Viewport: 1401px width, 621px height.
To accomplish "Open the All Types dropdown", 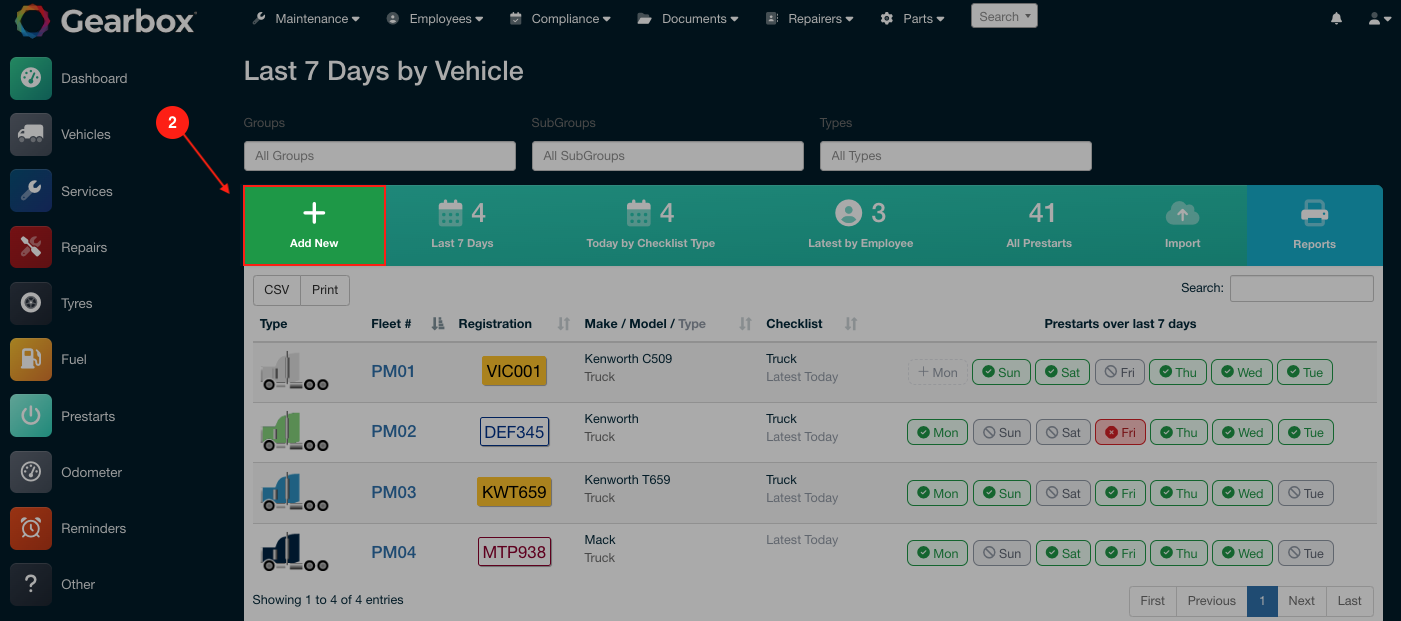I will click(955, 156).
